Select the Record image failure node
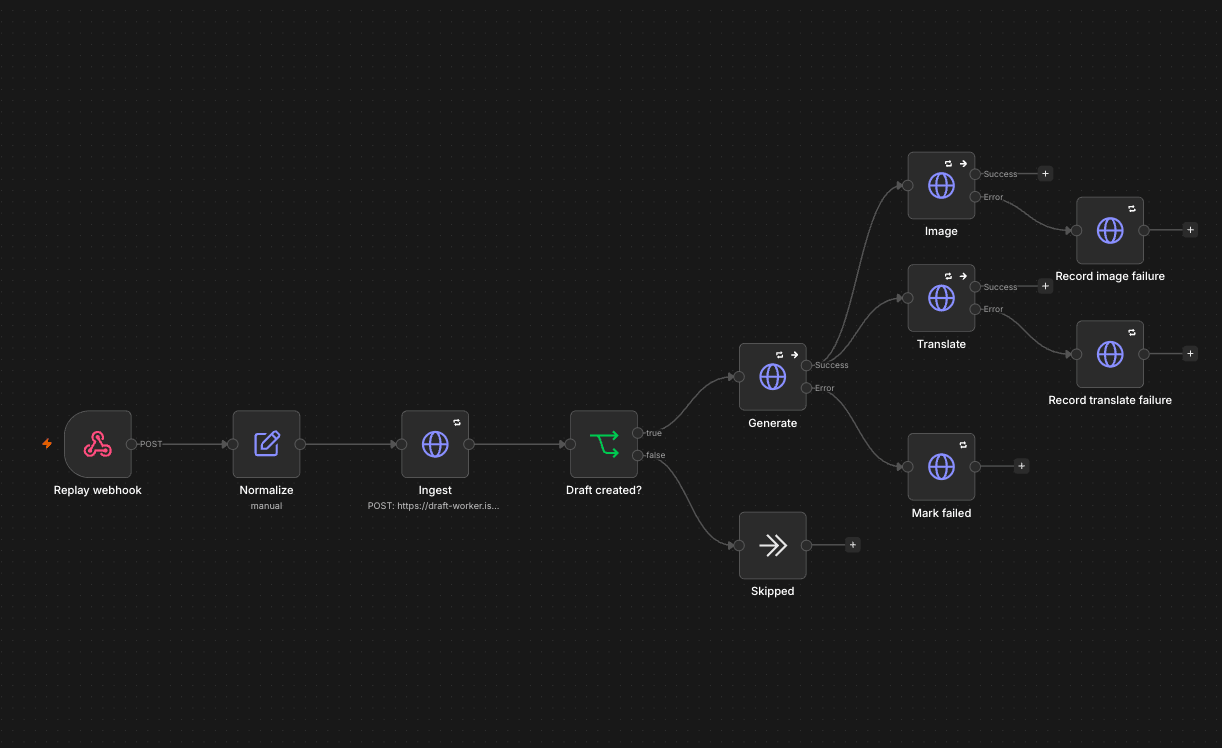 coord(1110,230)
